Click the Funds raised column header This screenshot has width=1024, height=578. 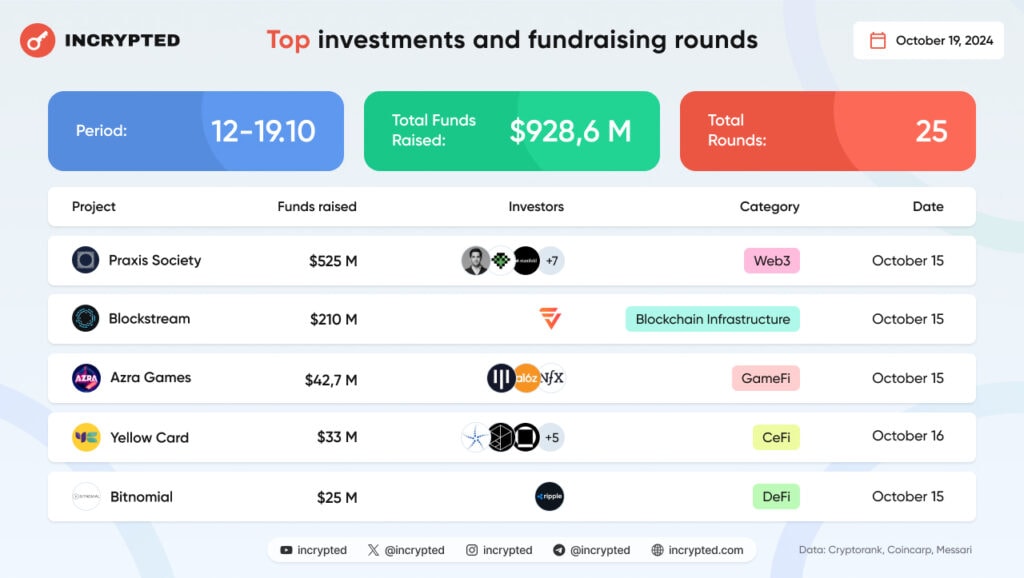click(x=317, y=207)
